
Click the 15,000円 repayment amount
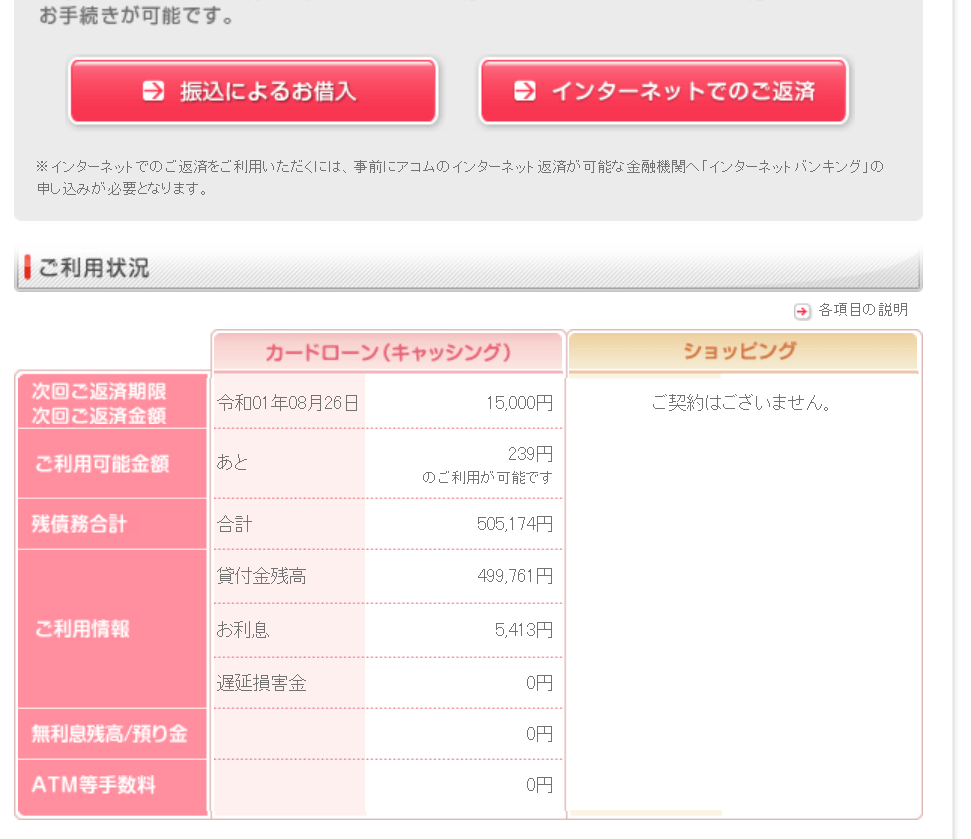[x=520, y=403]
